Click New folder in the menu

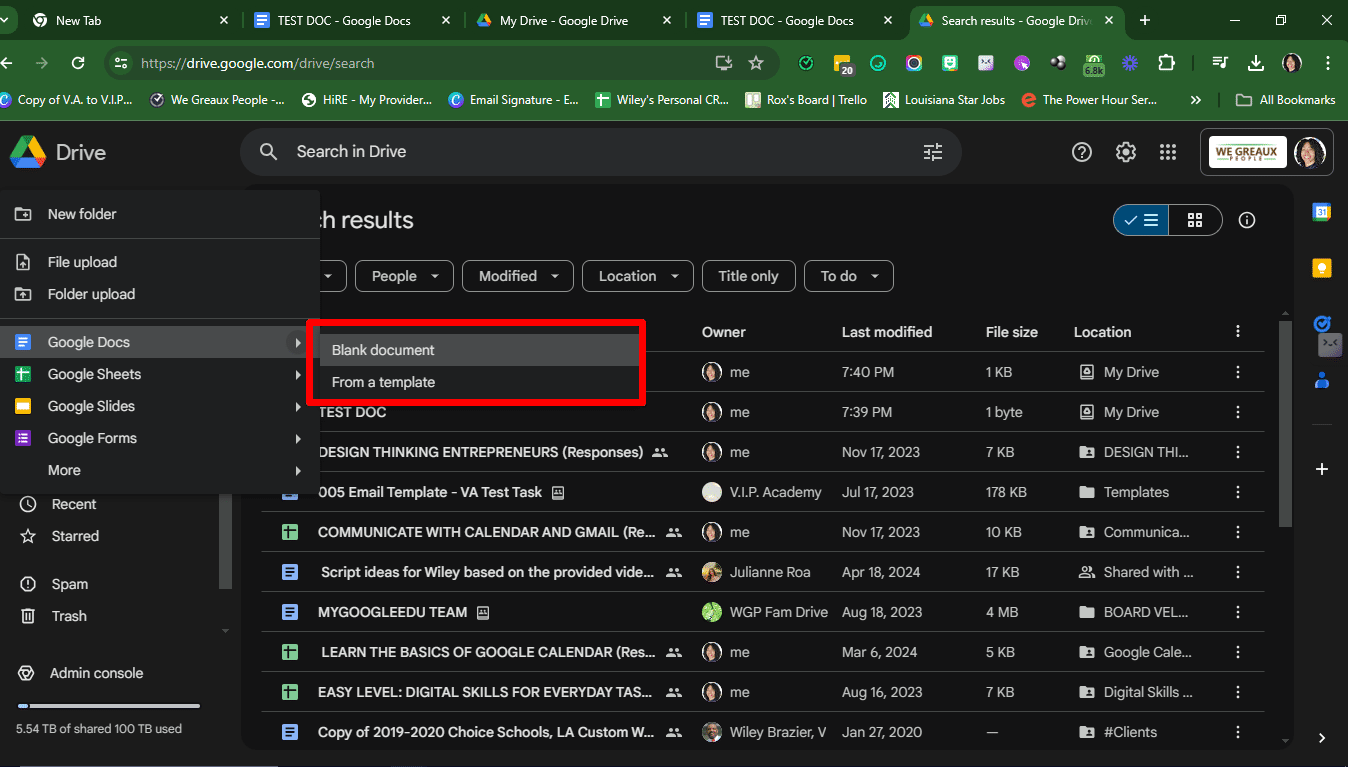tap(82, 214)
